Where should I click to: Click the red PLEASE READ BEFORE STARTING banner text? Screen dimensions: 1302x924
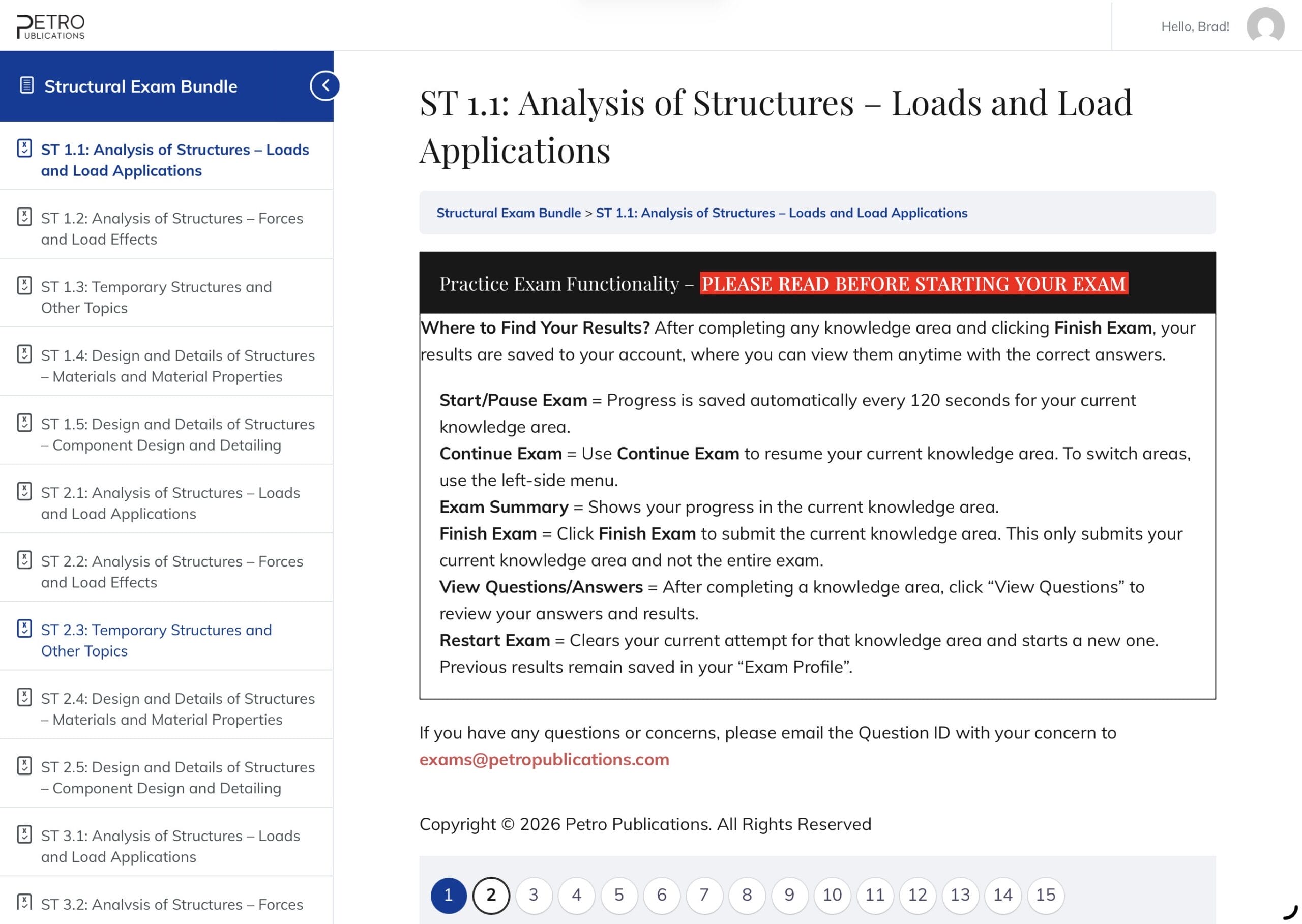[x=914, y=283]
